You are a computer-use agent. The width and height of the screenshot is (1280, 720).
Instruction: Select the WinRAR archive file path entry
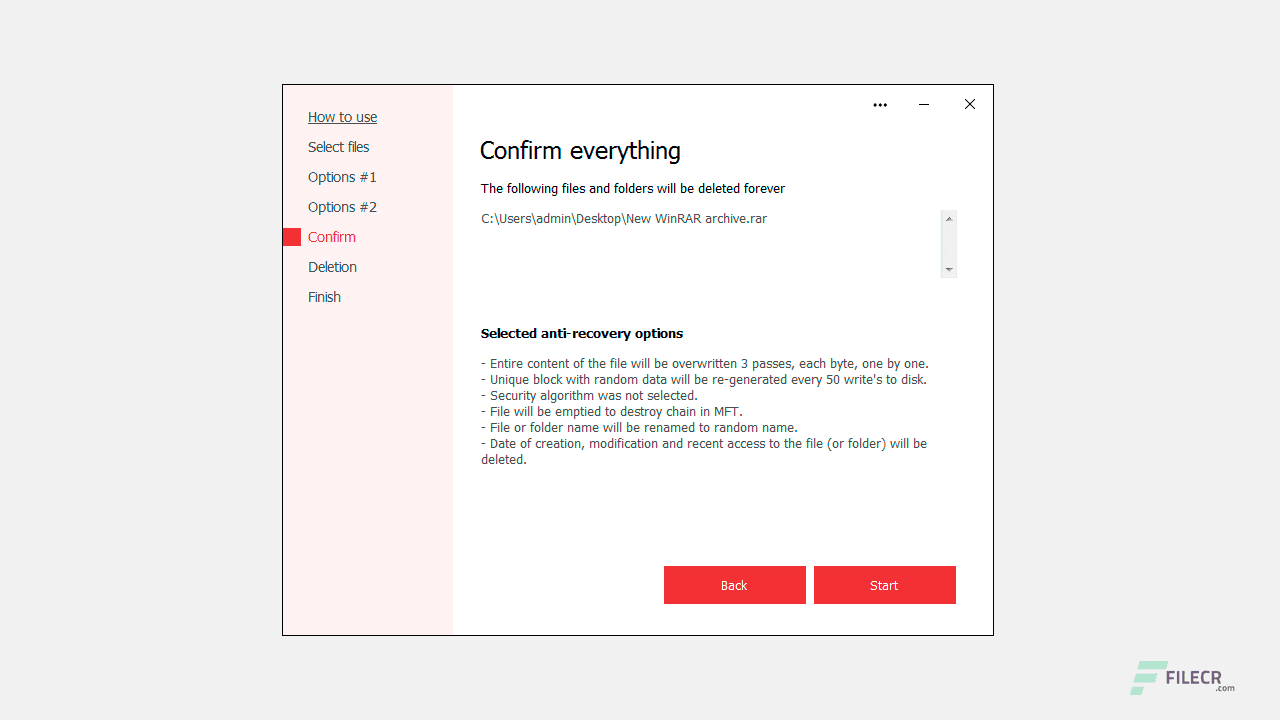pos(624,218)
